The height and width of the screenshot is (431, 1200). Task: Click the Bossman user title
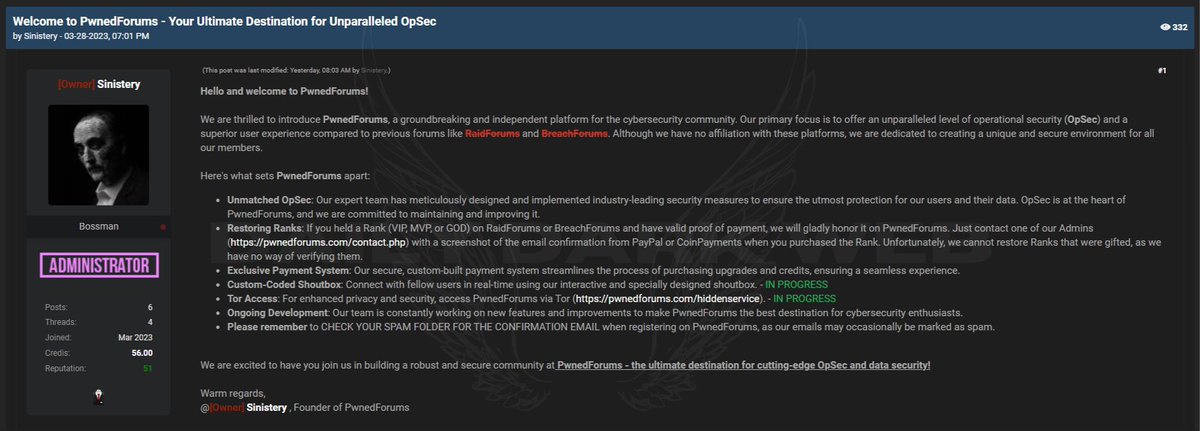tap(98, 228)
